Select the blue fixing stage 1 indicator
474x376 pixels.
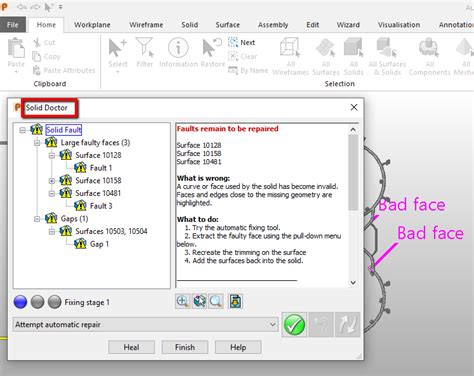click(x=21, y=302)
